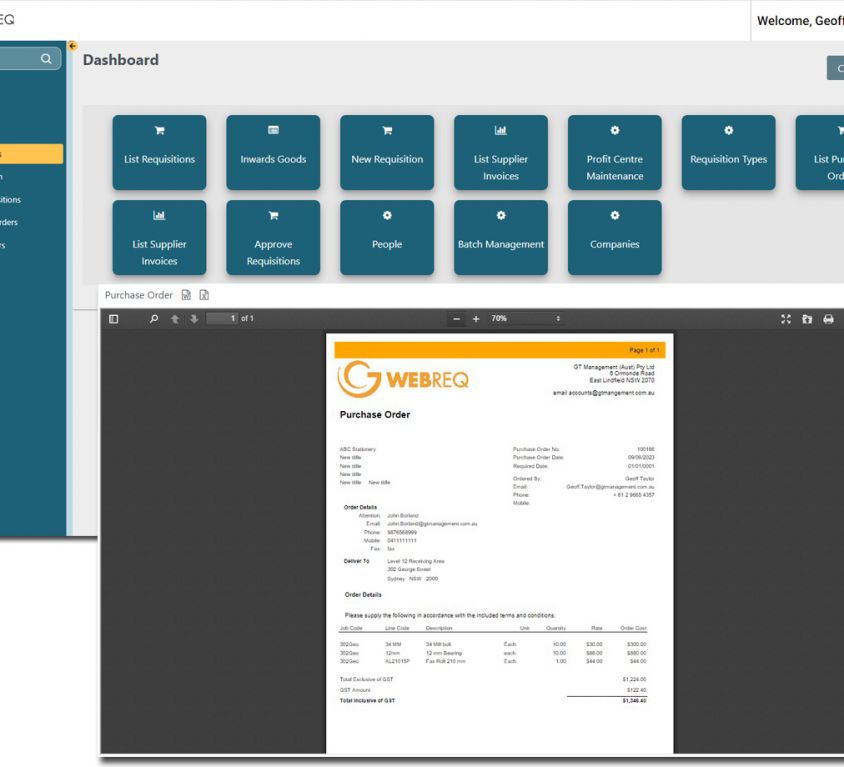Switch PDF viewer to presentation mode
The width and height of the screenshot is (844, 767).
click(786, 319)
